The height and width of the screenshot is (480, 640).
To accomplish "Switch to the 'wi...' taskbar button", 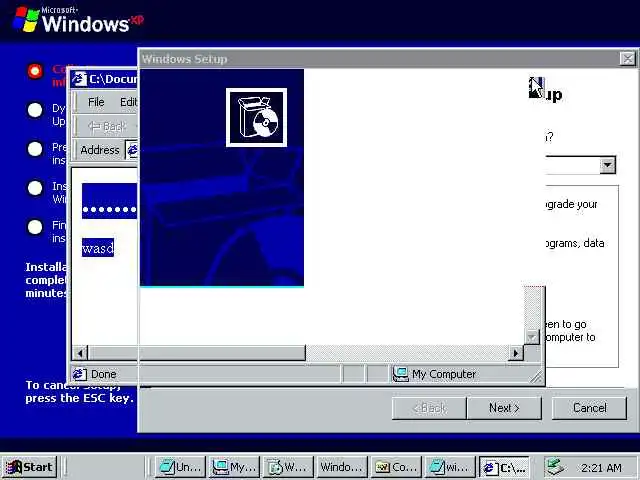I will coord(450,467).
